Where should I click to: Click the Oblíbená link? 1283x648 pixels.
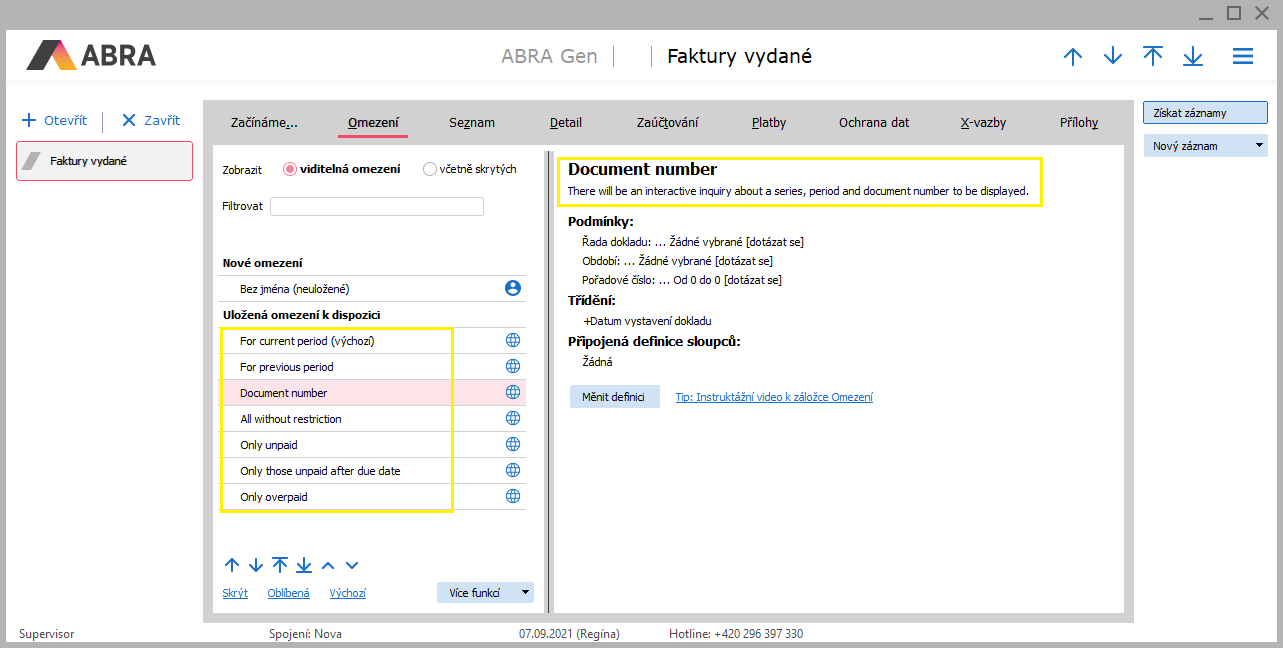coord(288,593)
